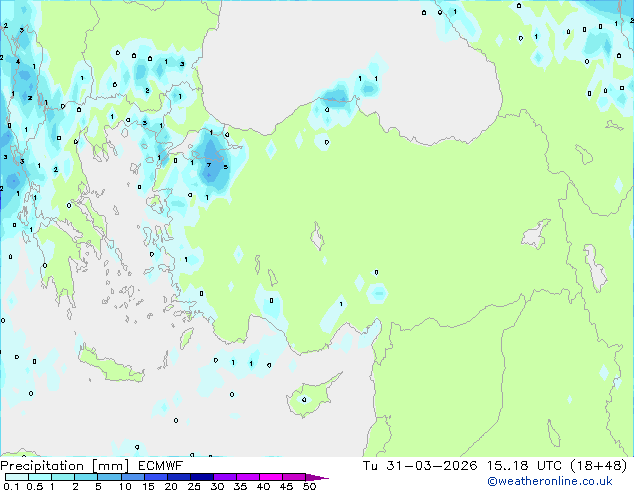Image resolution: width=634 pixels, height=490 pixels.
Task: Select the 35–40 mm legend swatch
Action: coord(247,477)
